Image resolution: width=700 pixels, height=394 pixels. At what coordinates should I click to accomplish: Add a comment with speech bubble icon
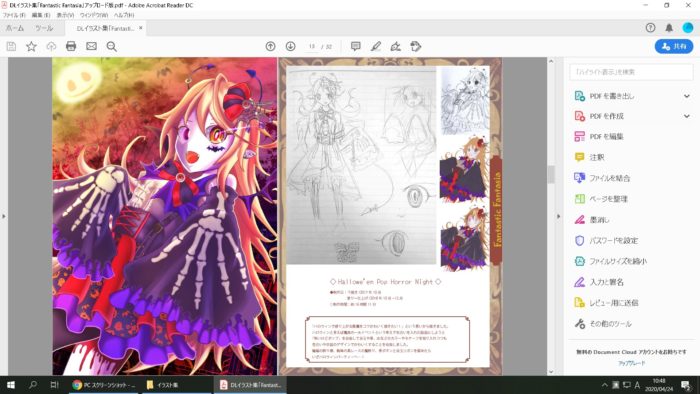[x=356, y=46]
